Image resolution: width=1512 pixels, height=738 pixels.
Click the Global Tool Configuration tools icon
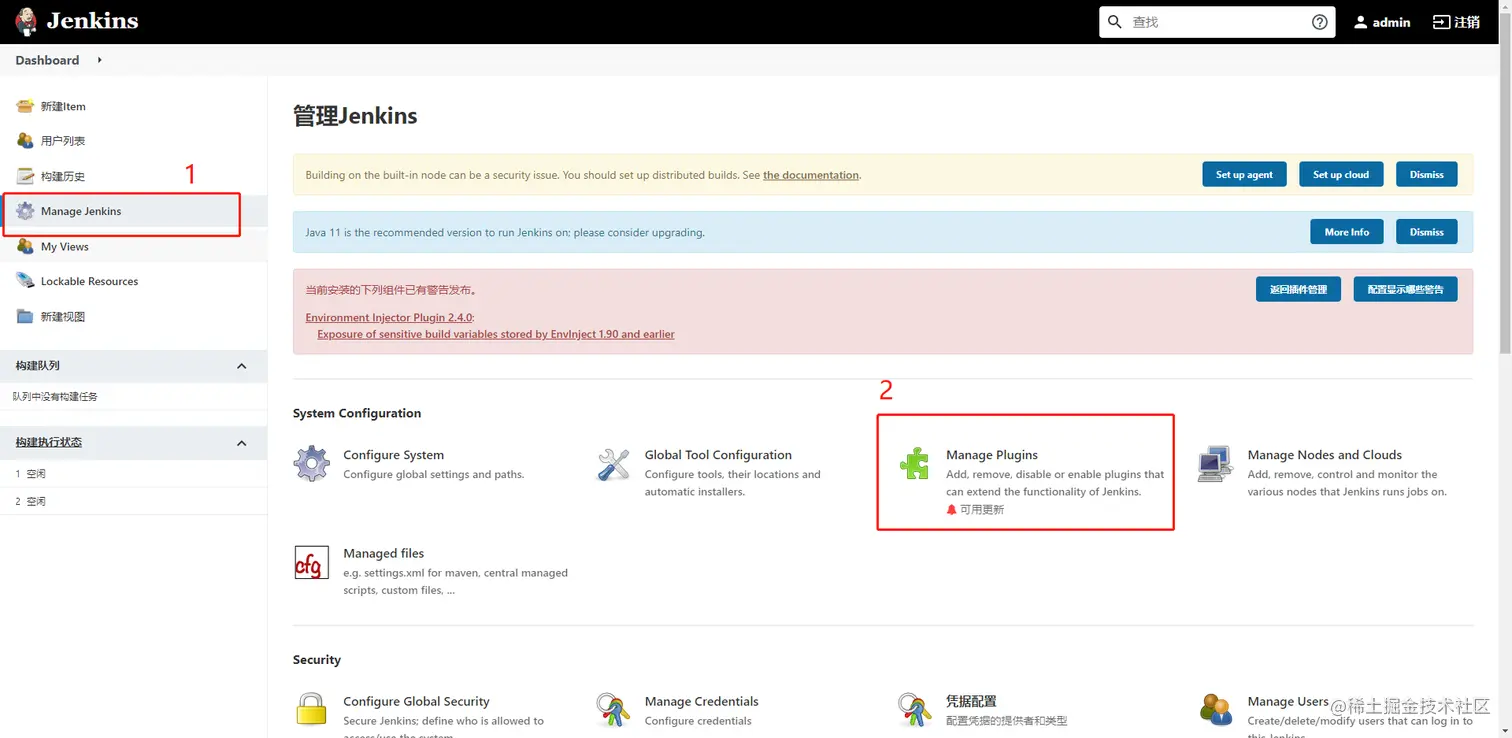click(613, 464)
